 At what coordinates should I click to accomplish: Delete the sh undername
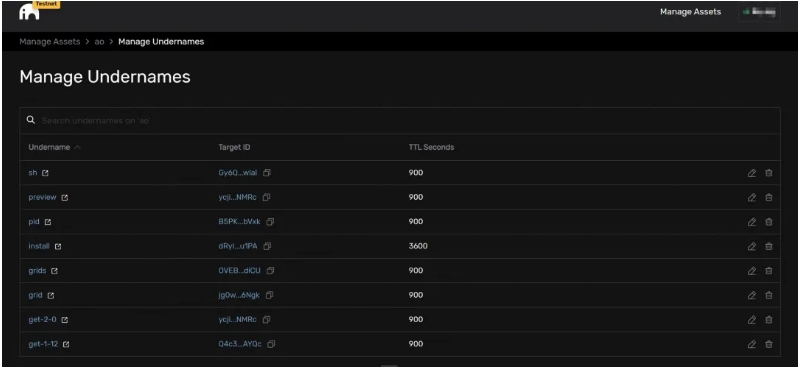pyautogui.click(x=769, y=173)
